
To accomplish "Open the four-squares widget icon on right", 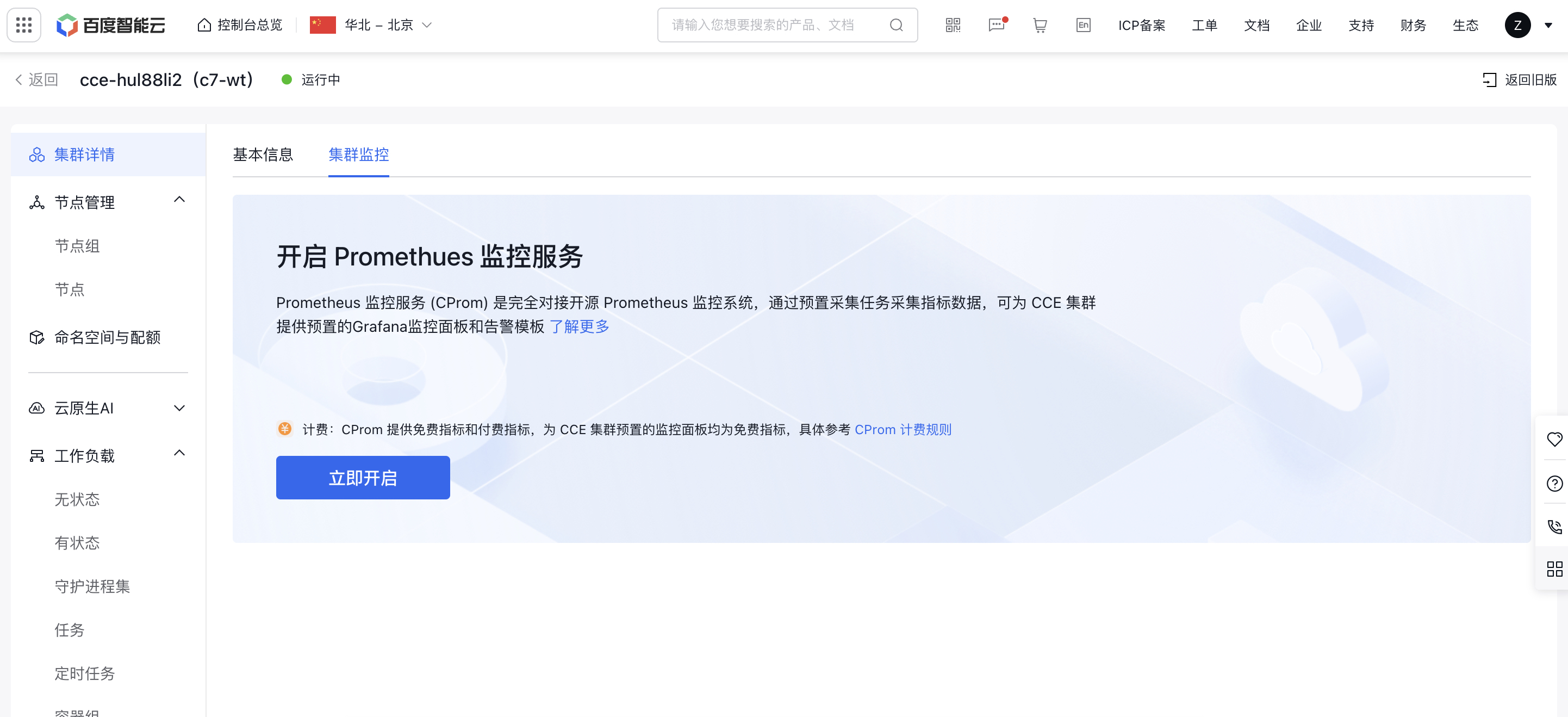I will tap(1554, 569).
